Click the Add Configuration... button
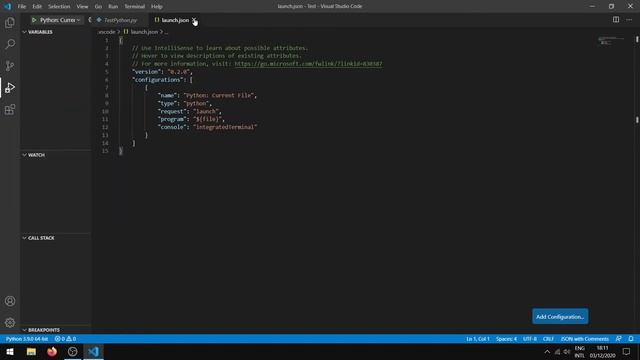 pos(560,317)
